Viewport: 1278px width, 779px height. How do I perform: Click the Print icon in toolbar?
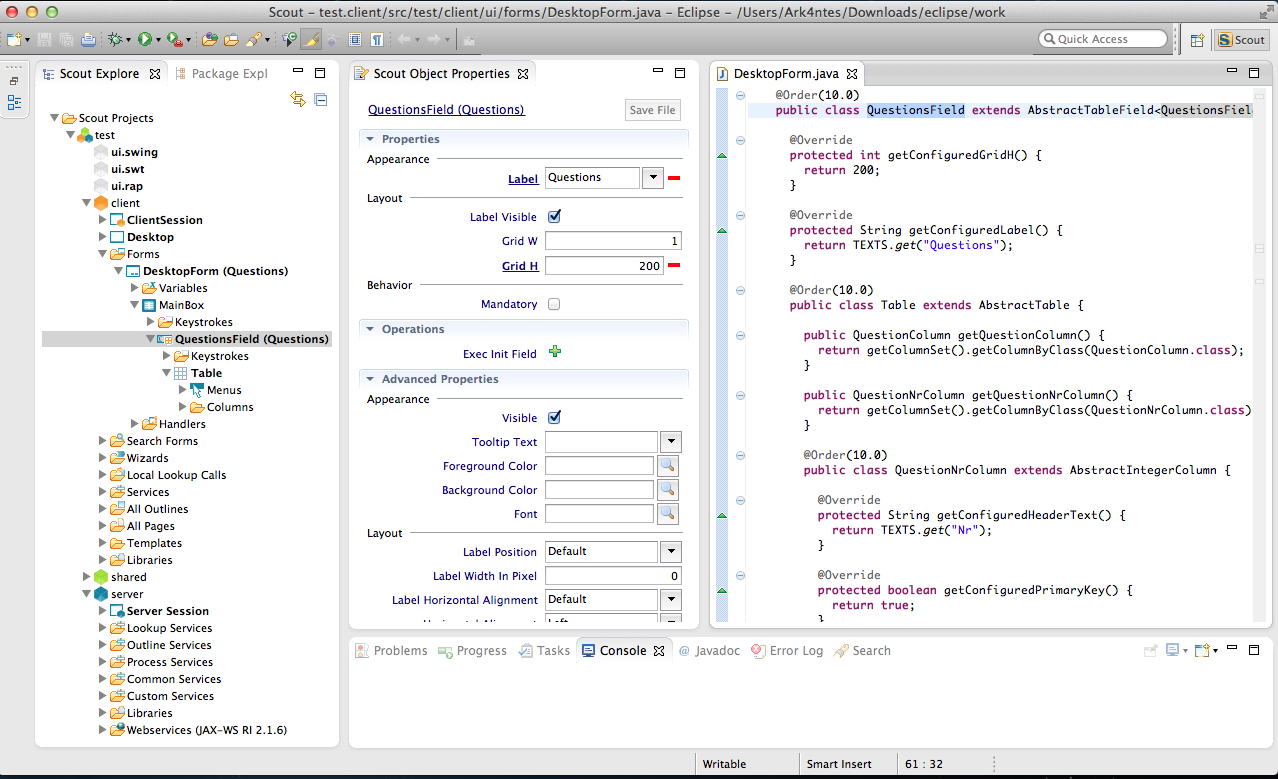point(88,40)
